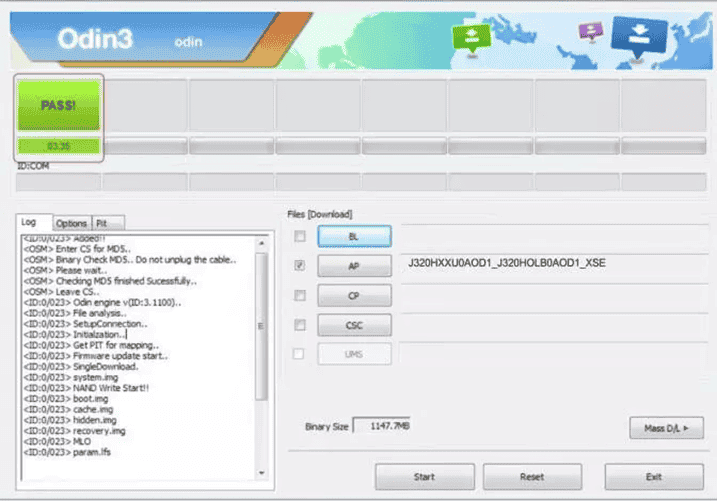
Task: Toggle the CSC file checkbox
Action: [x=299, y=324]
